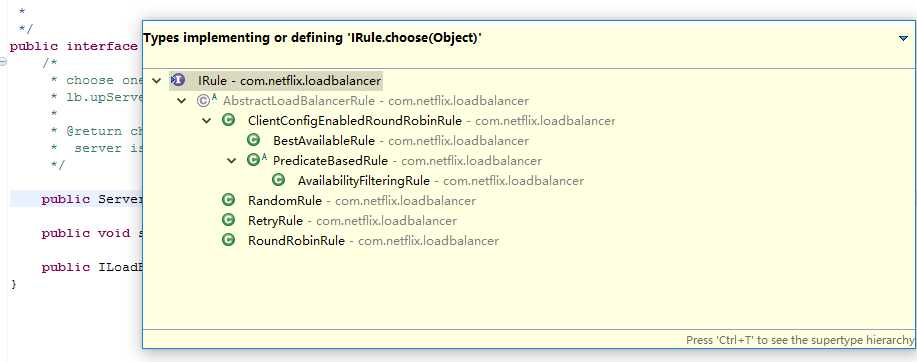Collapse the AbstractLoadBalancerRule node
917x362 pixels.
[x=182, y=101]
